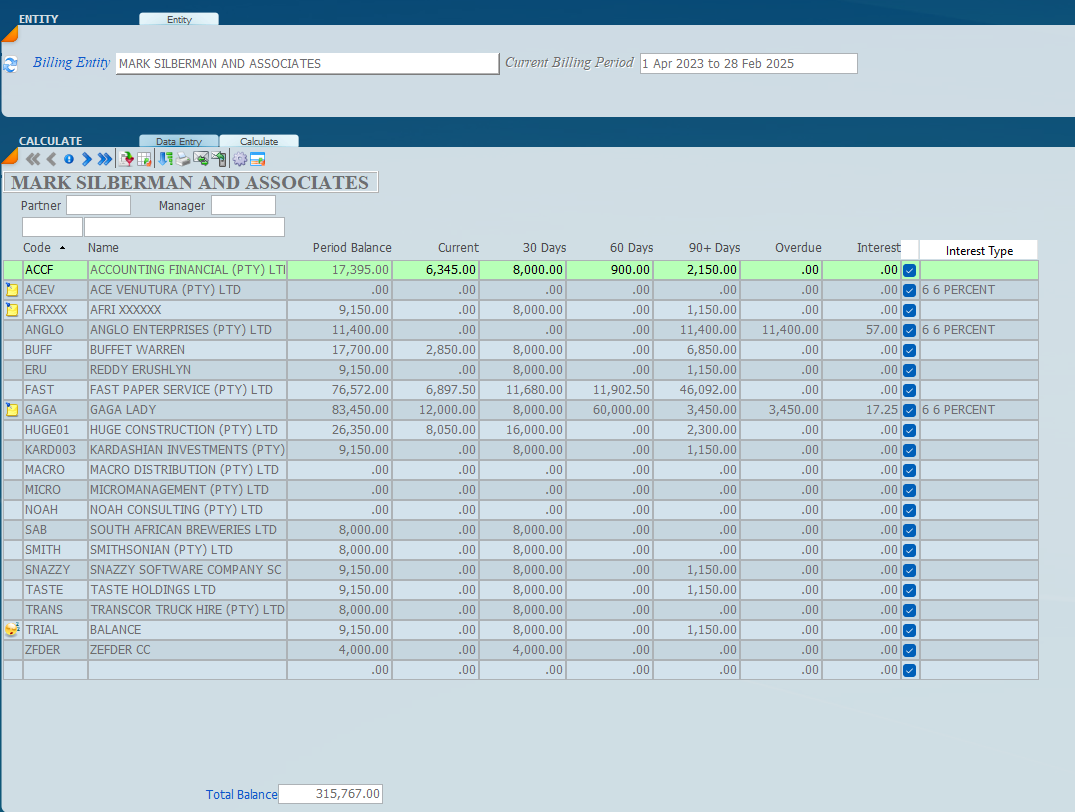The width and height of the screenshot is (1075, 812).
Task: Click the printer icon in the toolbar
Action: [183, 159]
